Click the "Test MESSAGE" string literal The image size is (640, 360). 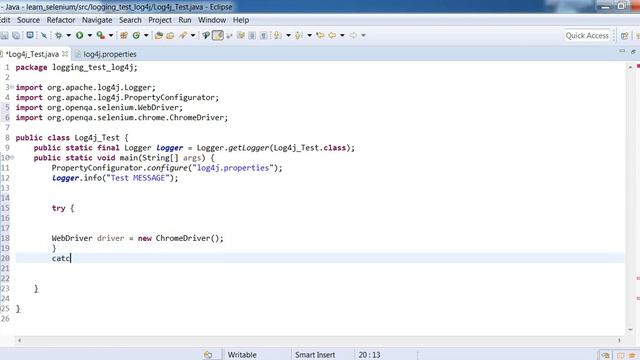137,178
